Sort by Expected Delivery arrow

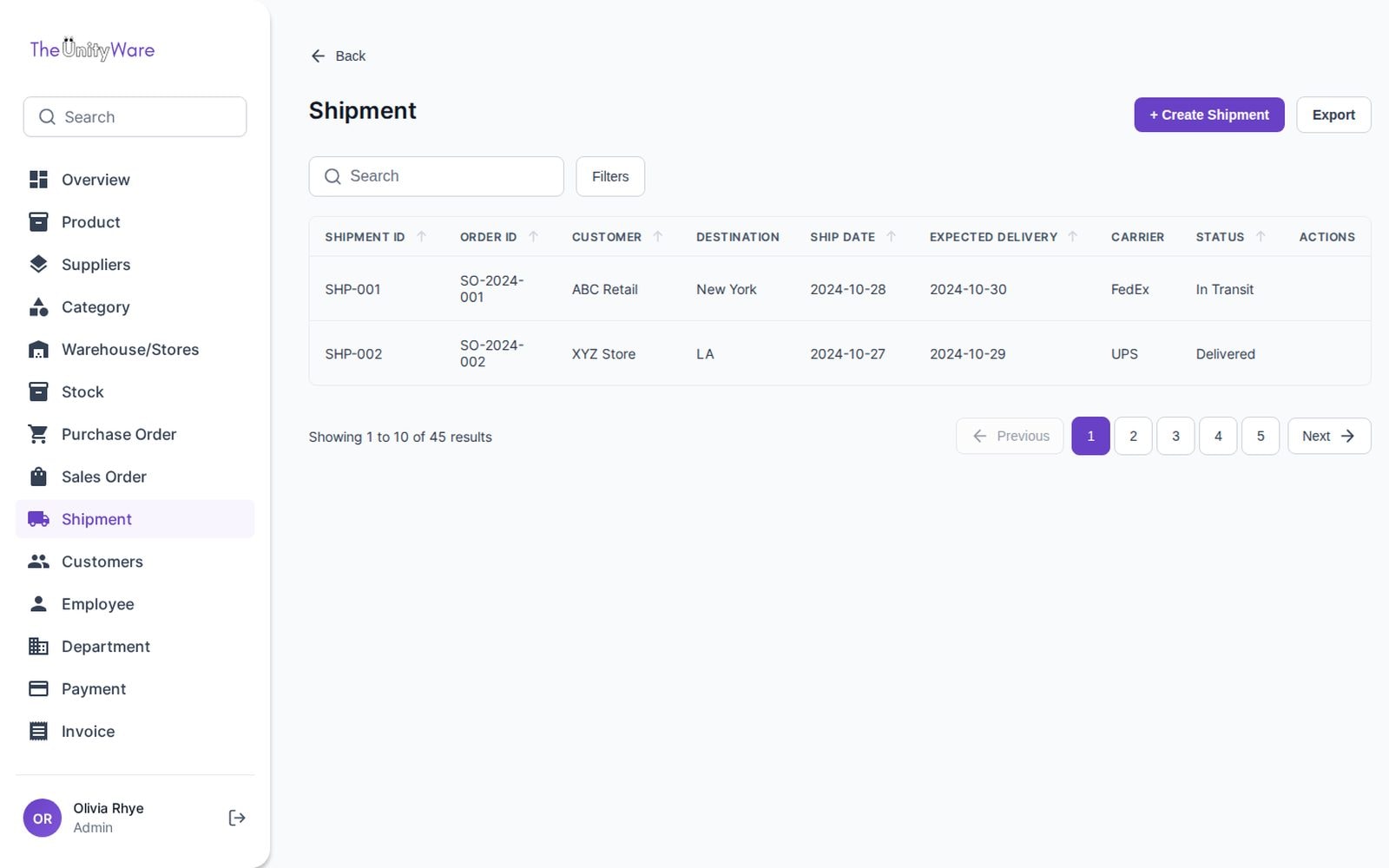coord(1073,236)
